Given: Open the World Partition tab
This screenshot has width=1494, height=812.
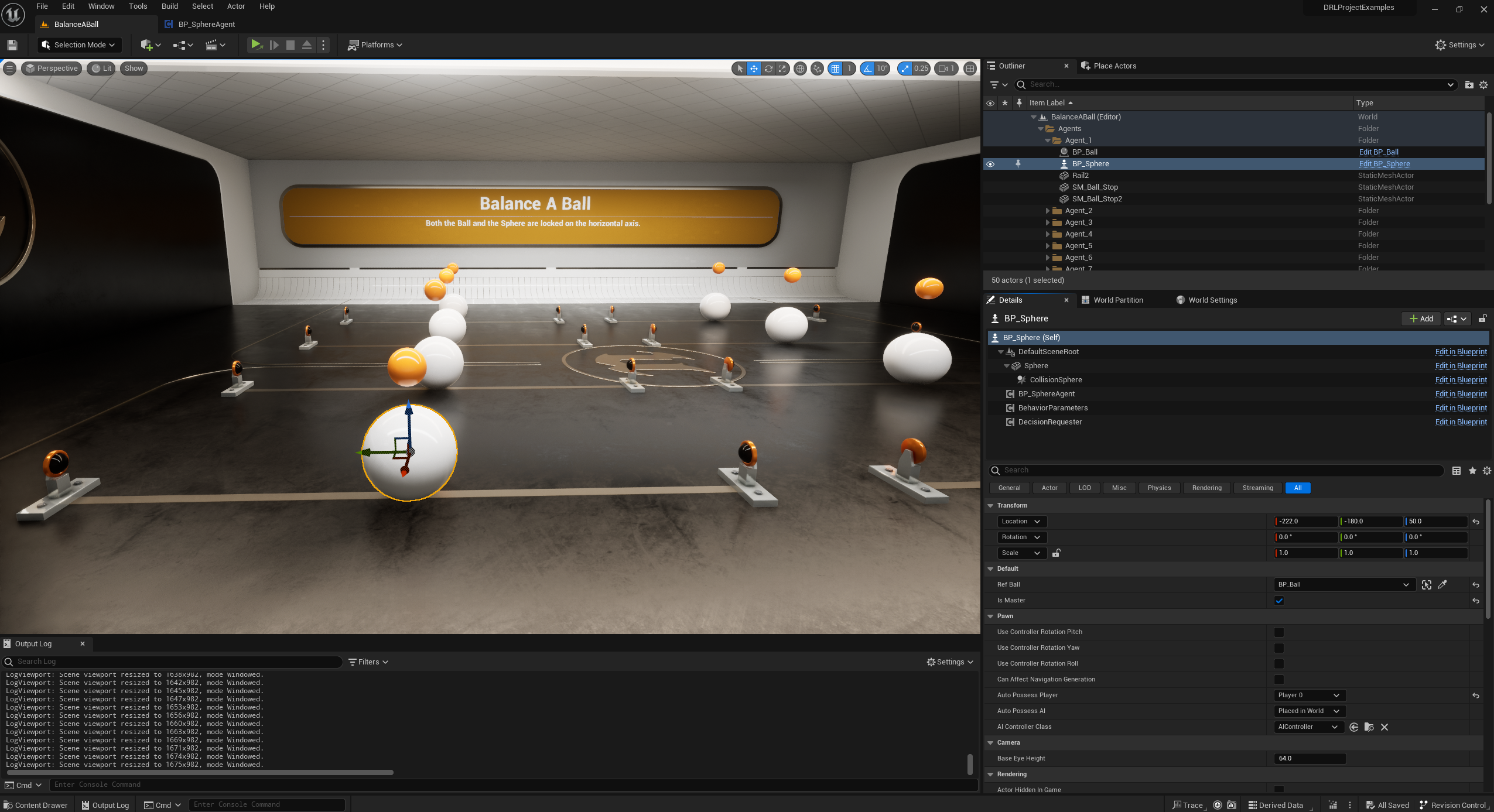Looking at the screenshot, I should pos(1112,300).
